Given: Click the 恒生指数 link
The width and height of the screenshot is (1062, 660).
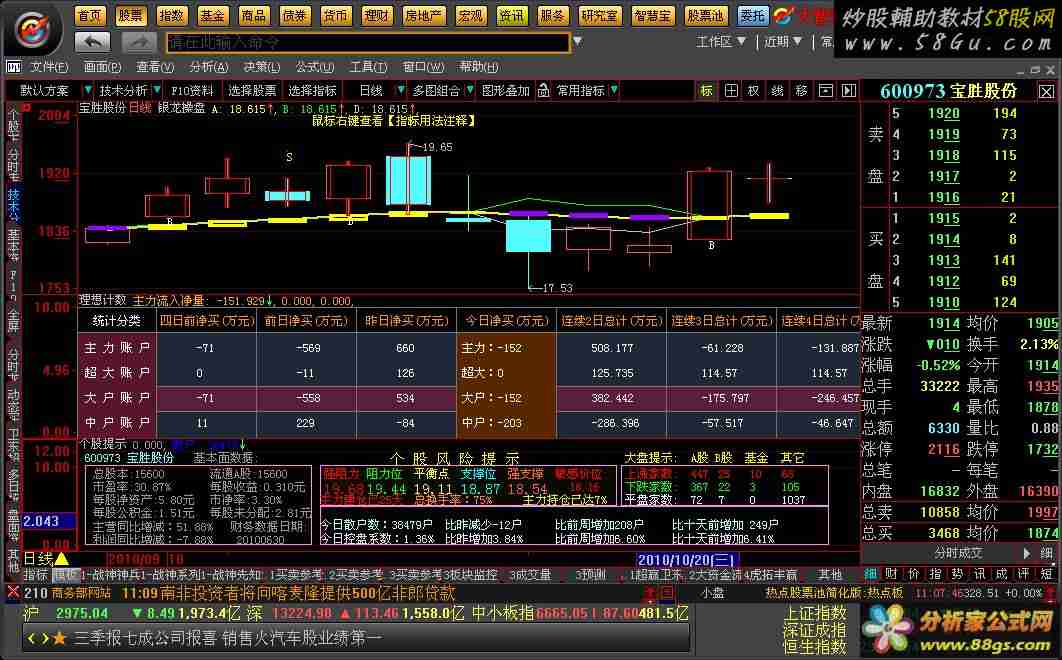Looking at the screenshot, I should pos(815,646).
